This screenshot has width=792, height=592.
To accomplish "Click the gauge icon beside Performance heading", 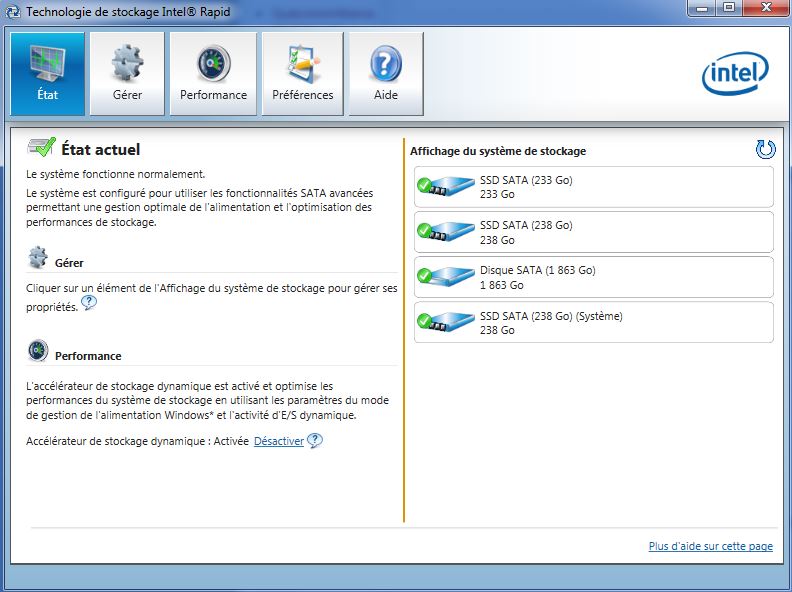I will 38,351.
